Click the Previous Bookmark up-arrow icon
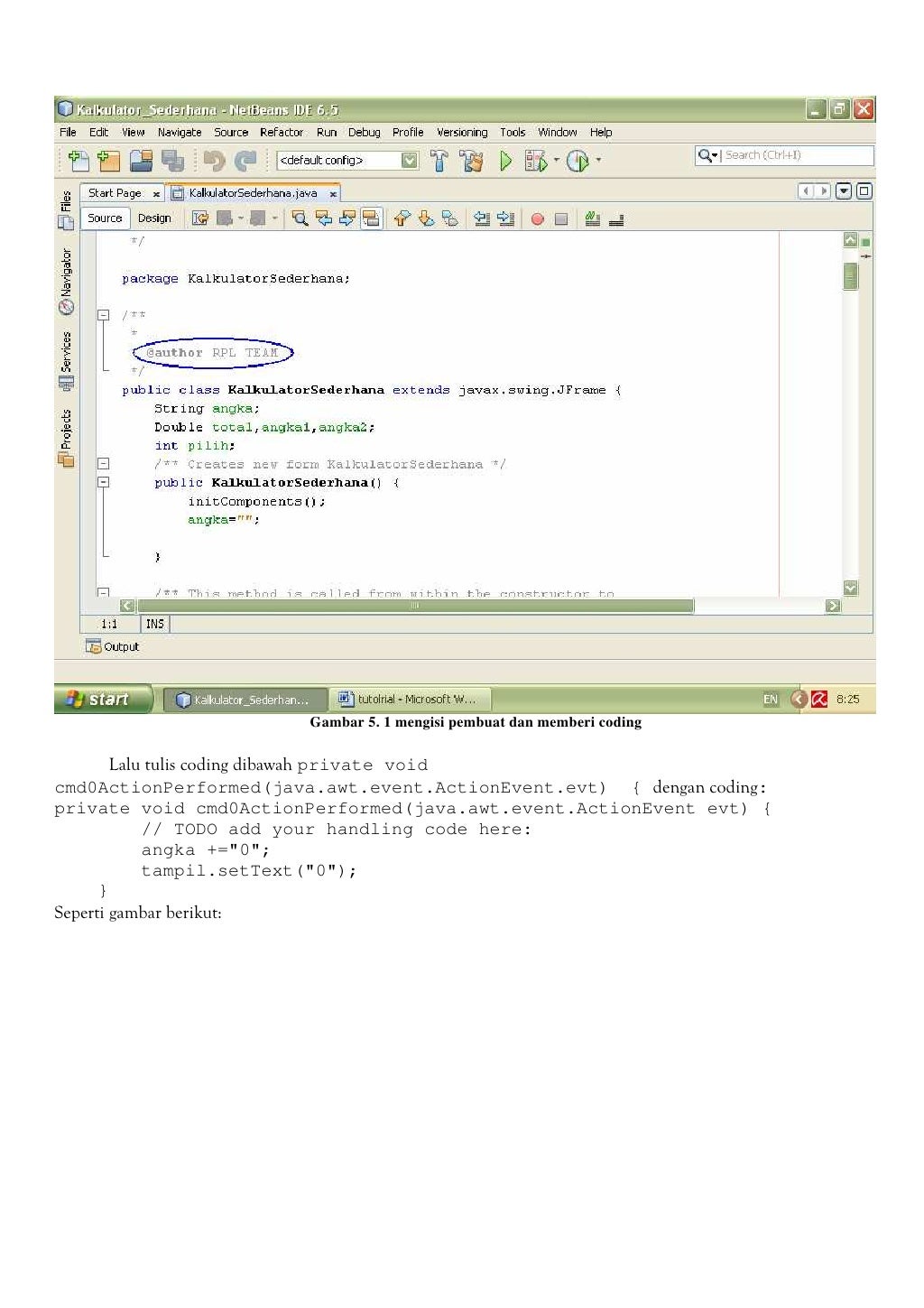 (x=402, y=218)
